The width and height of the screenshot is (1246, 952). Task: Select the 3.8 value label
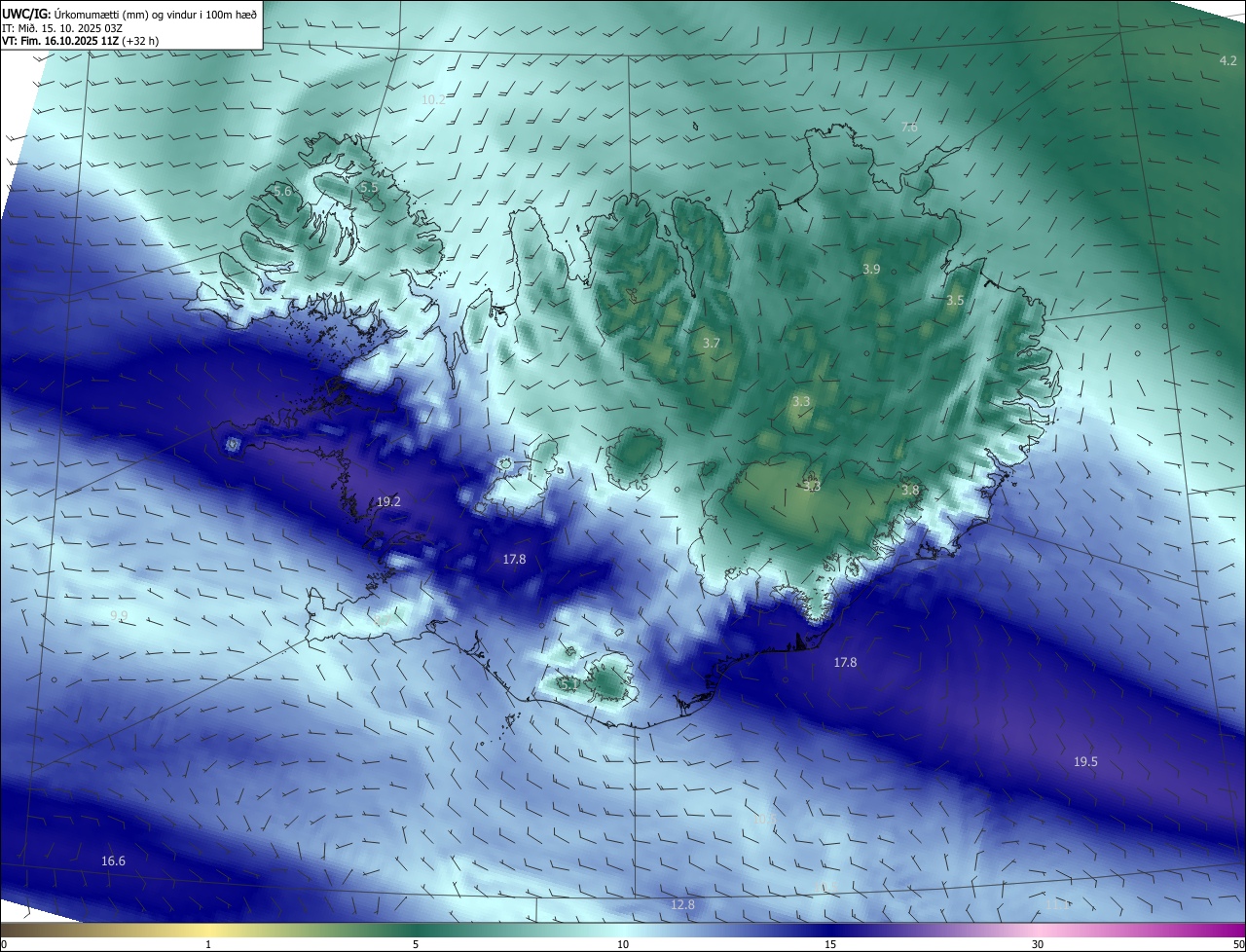(910, 491)
